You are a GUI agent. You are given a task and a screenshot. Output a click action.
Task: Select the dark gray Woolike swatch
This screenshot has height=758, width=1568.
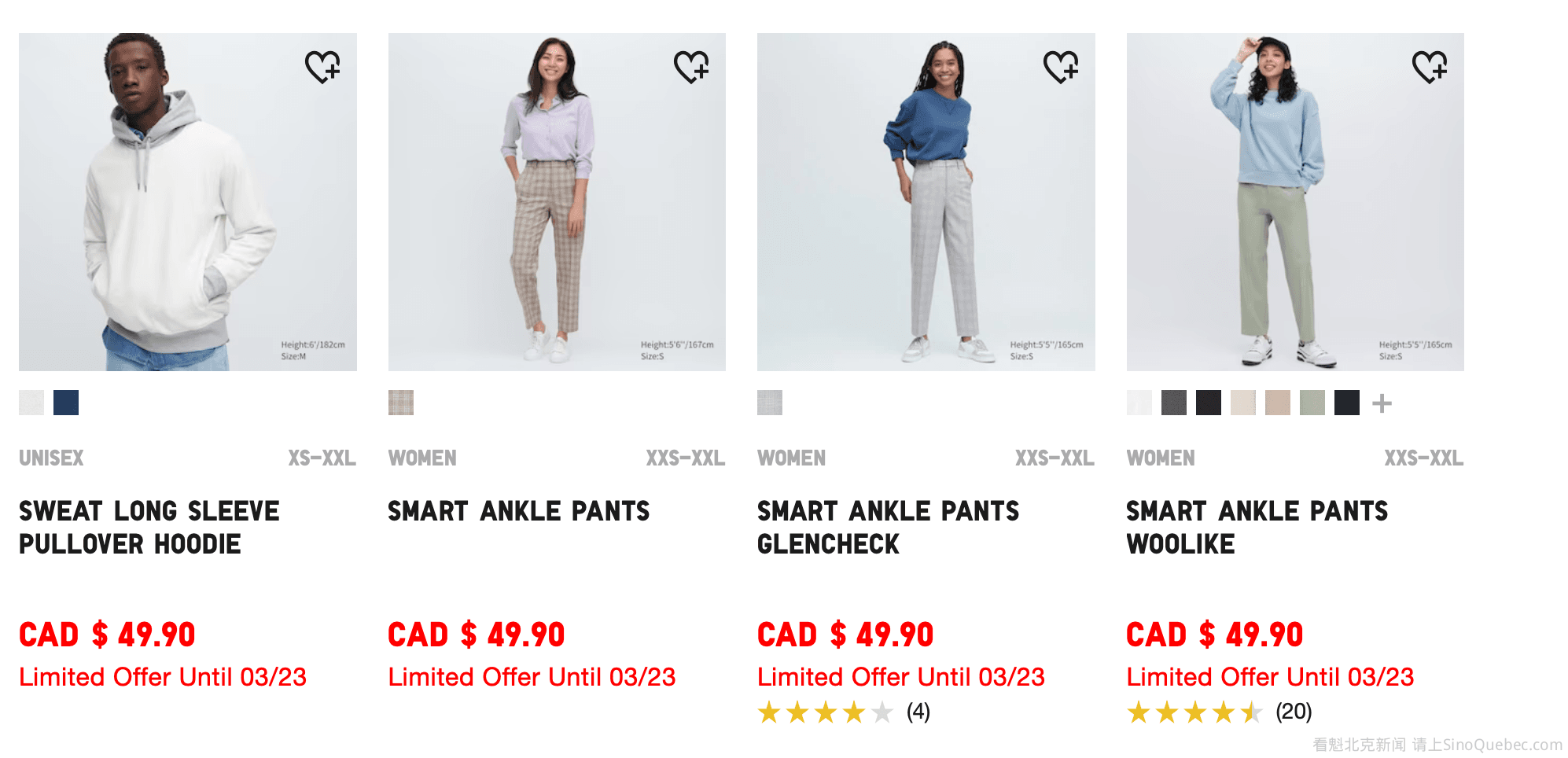[1174, 403]
